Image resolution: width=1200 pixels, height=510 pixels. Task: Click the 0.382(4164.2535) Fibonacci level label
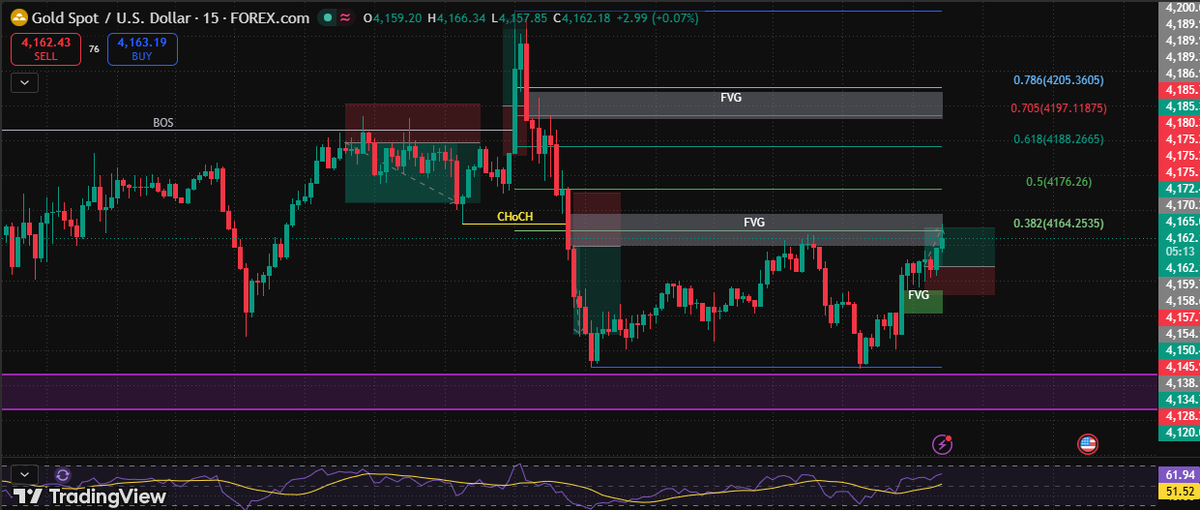coord(1058,224)
